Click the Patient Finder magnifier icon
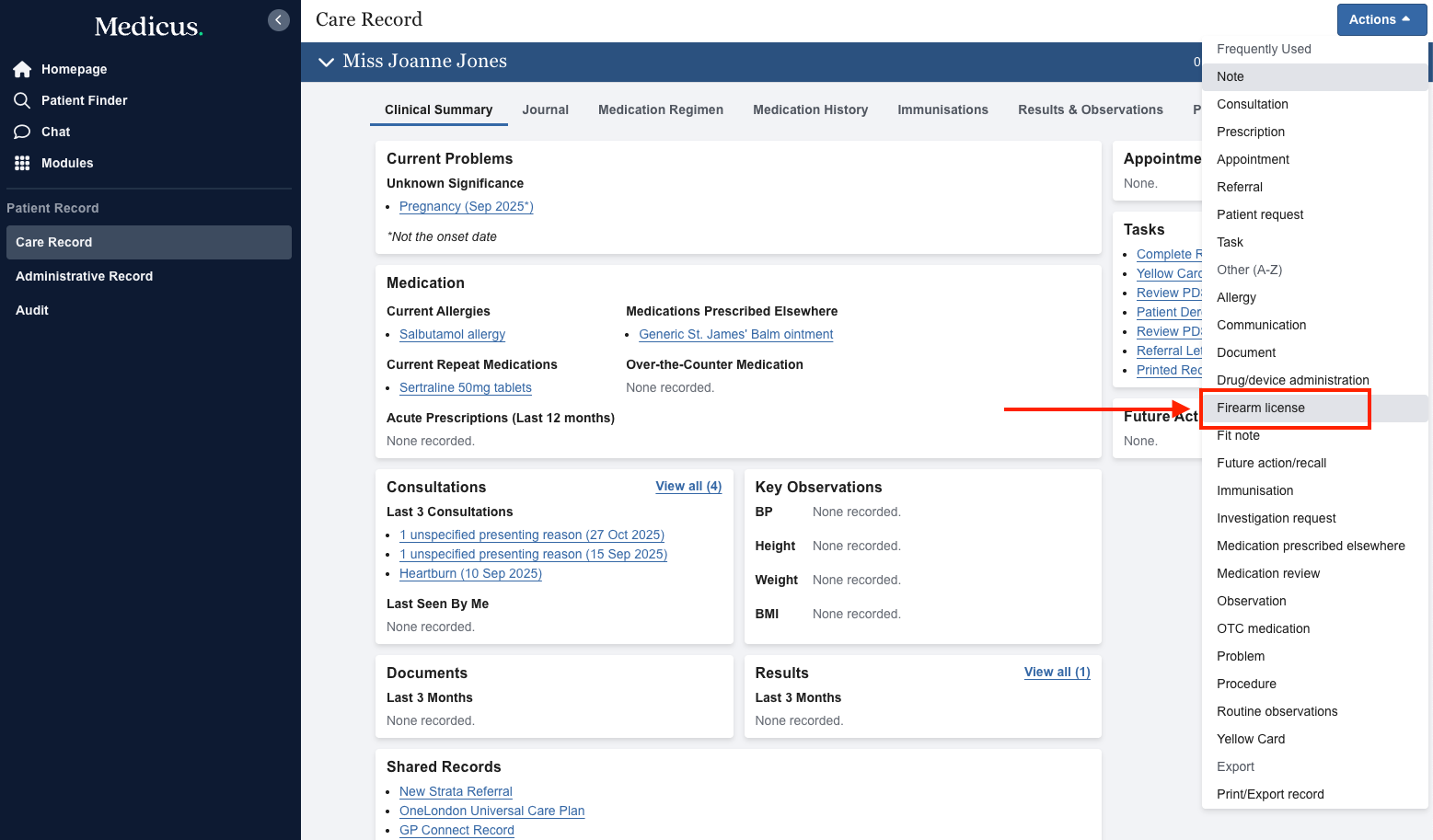 pos(22,100)
